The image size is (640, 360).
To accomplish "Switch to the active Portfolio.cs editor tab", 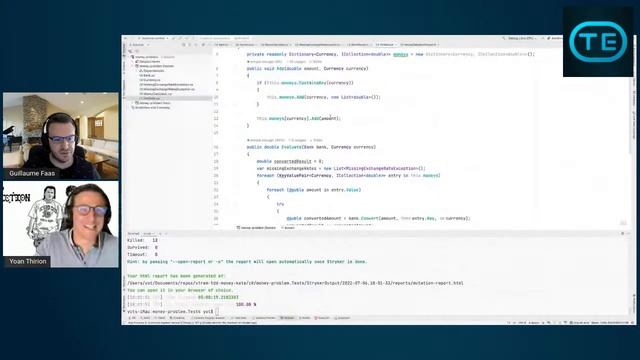I will (x=387, y=44).
